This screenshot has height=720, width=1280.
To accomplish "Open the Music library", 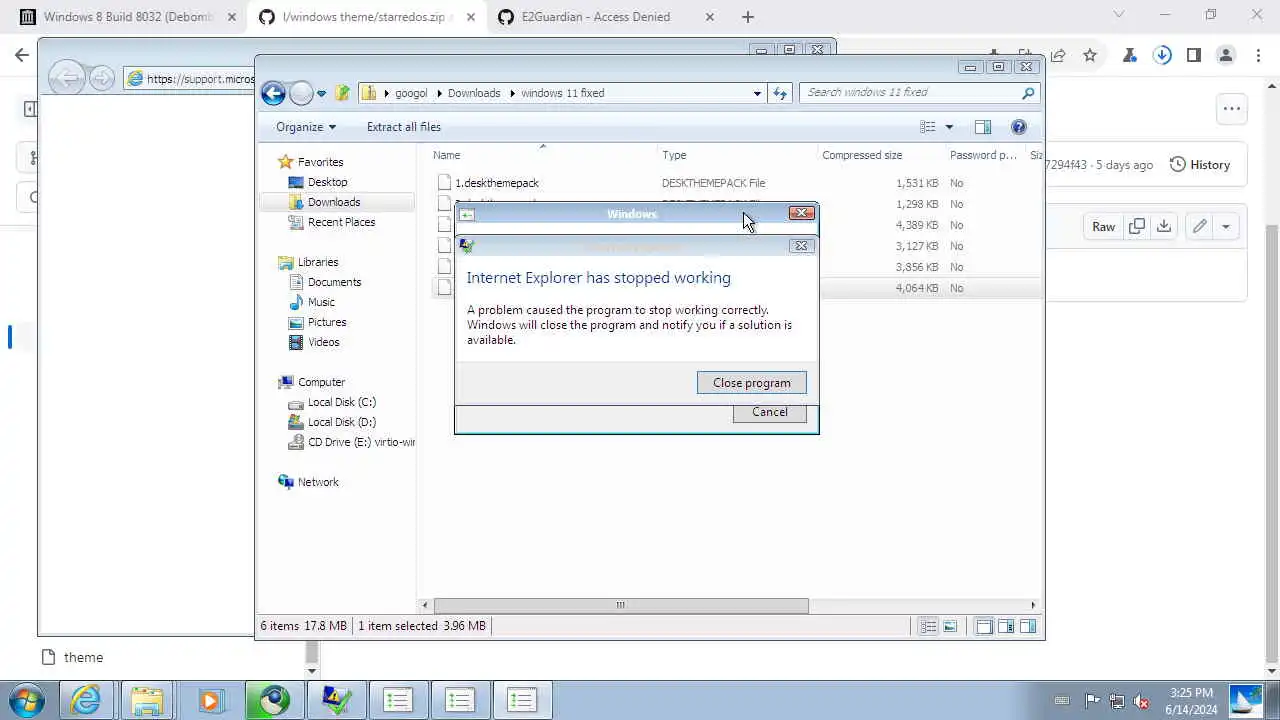I will coord(321,302).
